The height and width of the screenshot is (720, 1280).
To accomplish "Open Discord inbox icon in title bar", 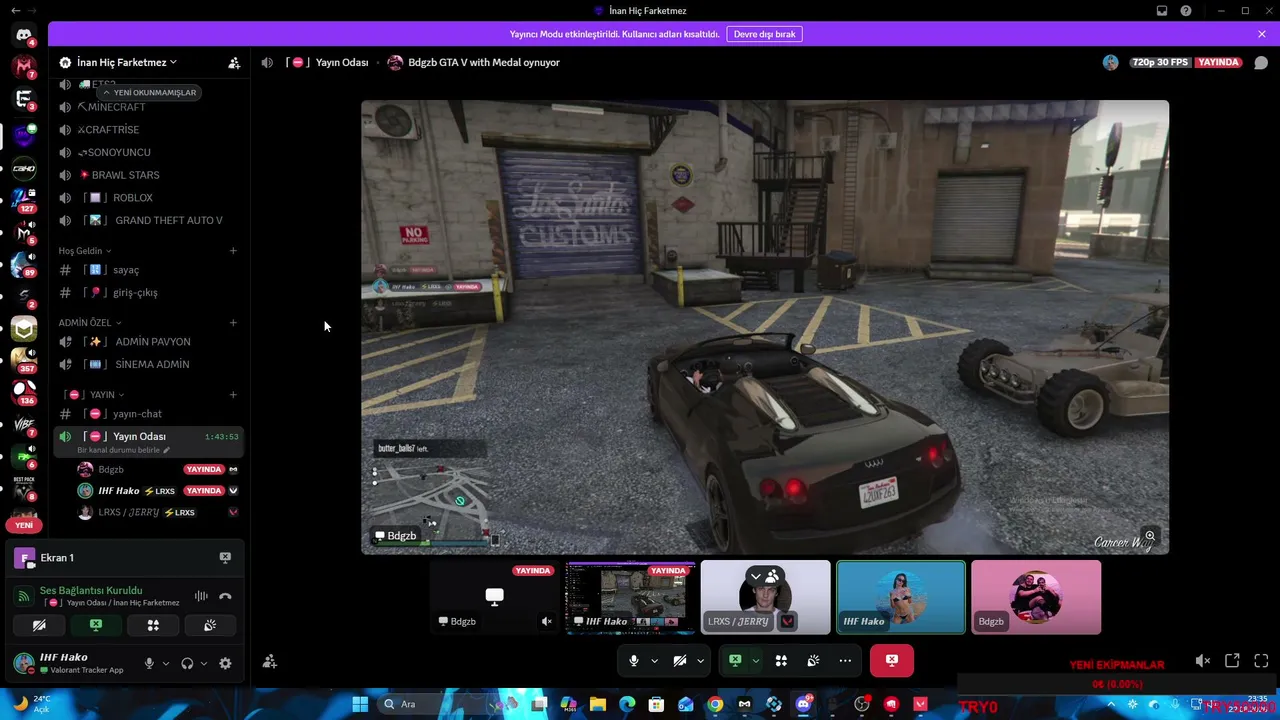I will (x=1162, y=11).
